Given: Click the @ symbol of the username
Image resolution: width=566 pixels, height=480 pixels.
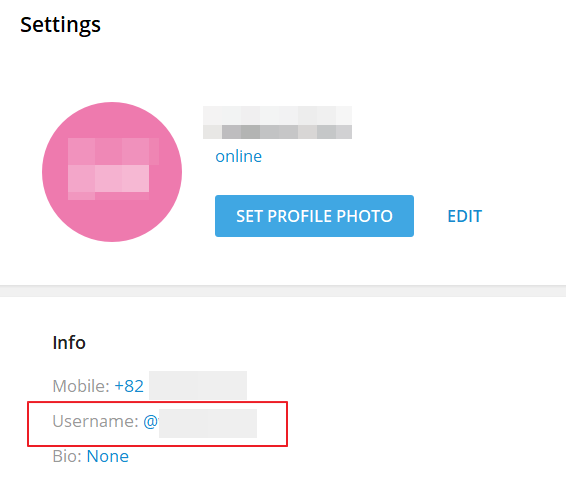Looking at the screenshot, I should pos(151,421).
